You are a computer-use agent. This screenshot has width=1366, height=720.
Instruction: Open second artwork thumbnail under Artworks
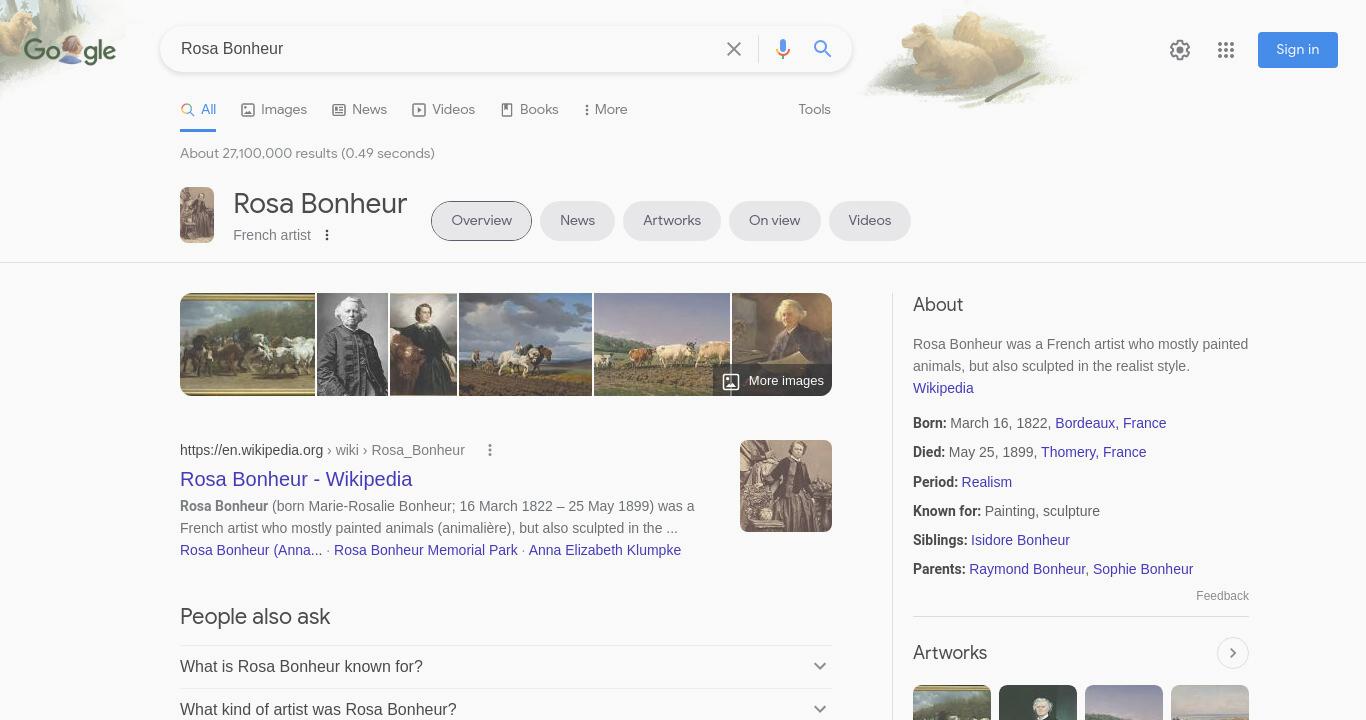(1038, 702)
